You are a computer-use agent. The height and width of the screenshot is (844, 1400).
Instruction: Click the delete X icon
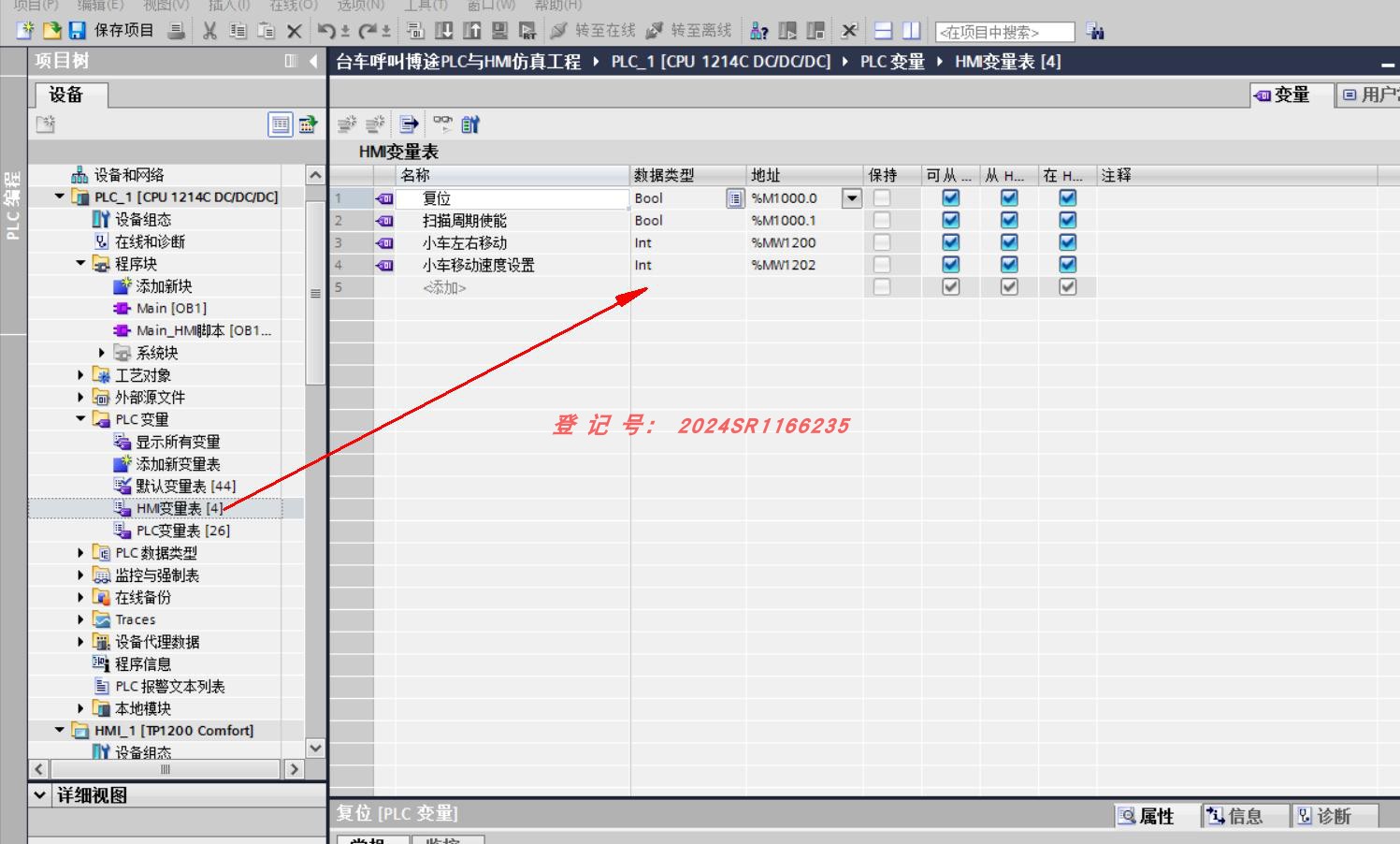[294, 31]
